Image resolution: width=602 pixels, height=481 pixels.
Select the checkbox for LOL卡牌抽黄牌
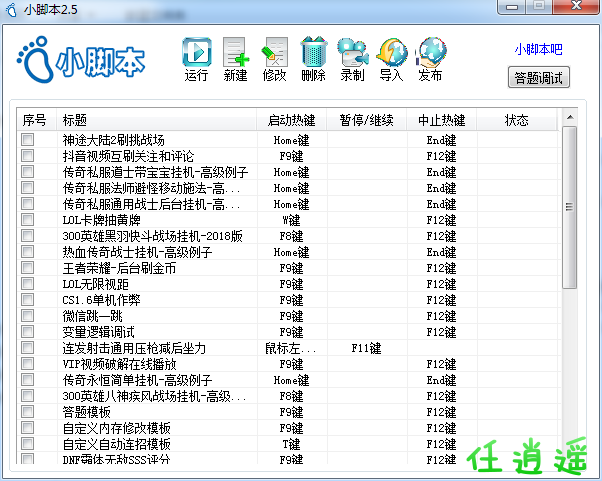pos(28,220)
